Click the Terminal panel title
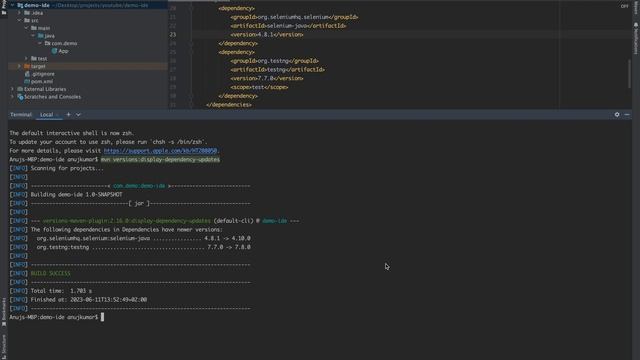Viewport: 640px width, 360px height. 21,115
